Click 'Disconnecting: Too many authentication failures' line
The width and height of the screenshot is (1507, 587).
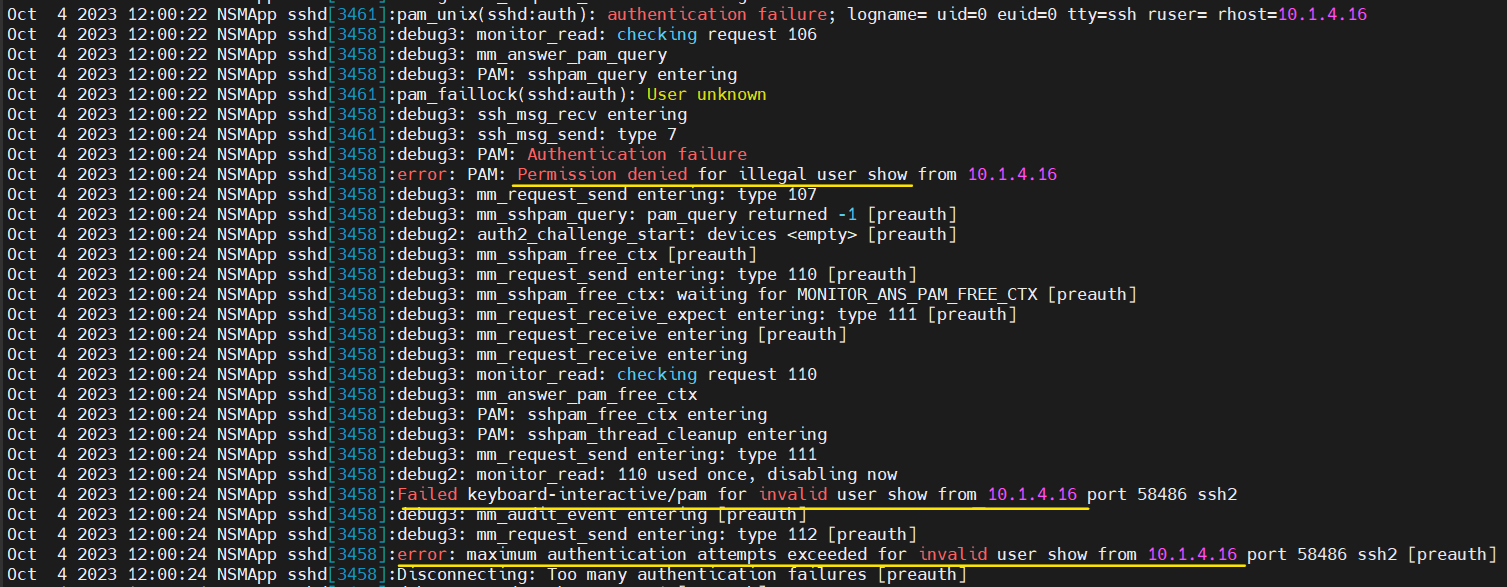tap(682, 574)
